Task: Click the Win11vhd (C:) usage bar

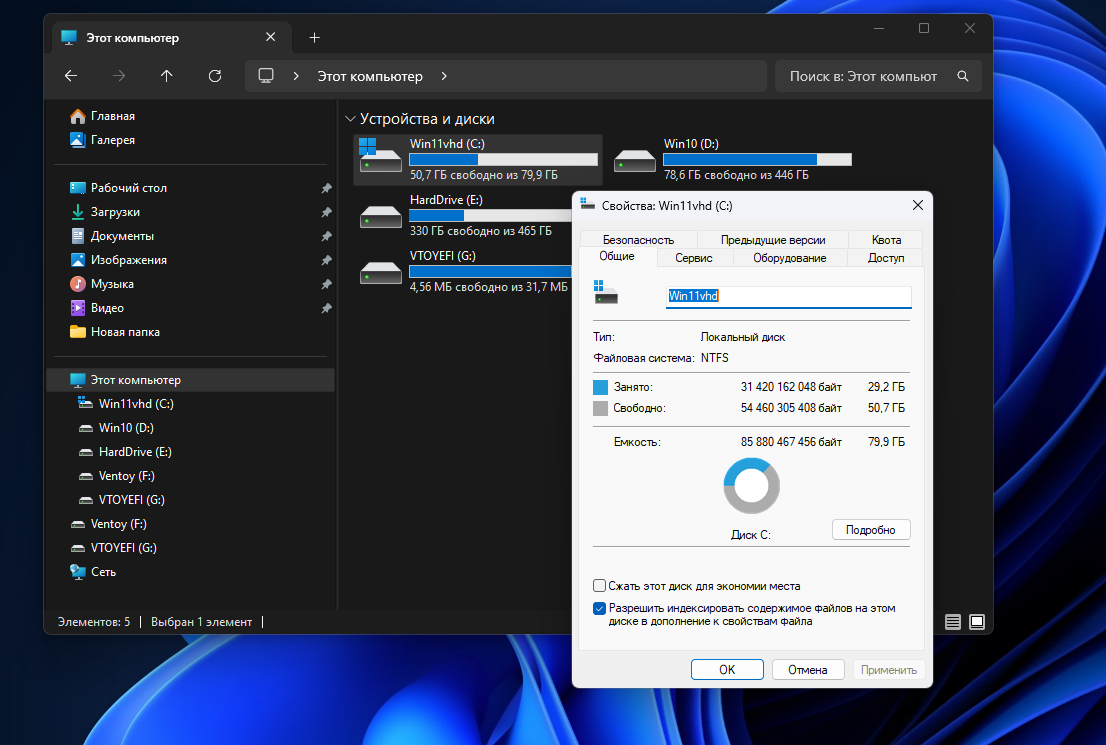Action: [x=504, y=159]
